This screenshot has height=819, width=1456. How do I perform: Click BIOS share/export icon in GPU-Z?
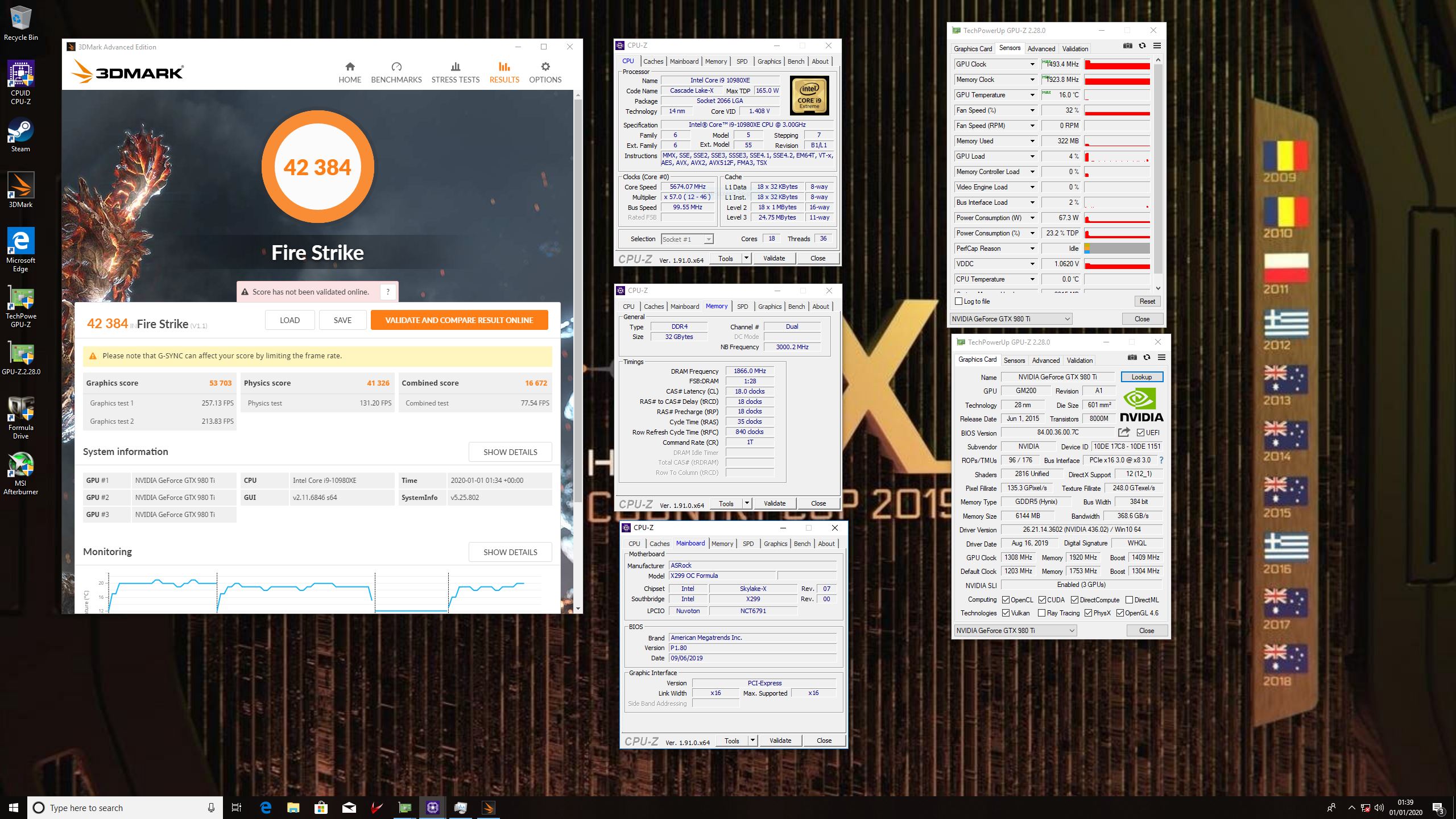1124,432
